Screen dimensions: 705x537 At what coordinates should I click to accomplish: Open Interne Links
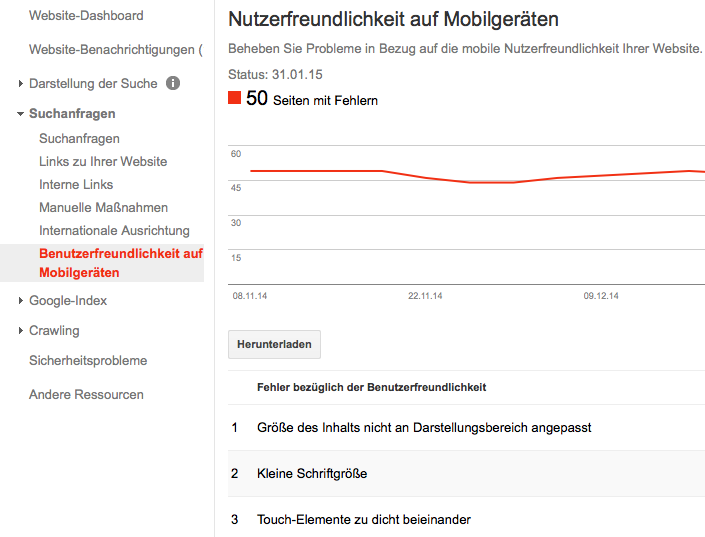click(76, 184)
